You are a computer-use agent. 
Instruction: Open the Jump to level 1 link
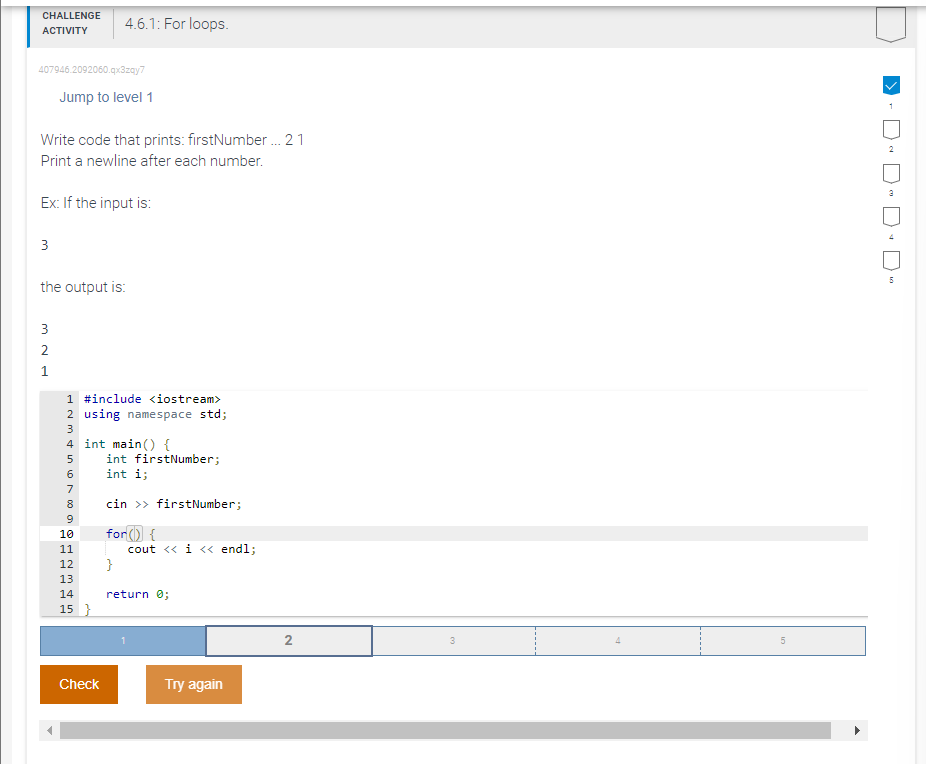click(106, 97)
